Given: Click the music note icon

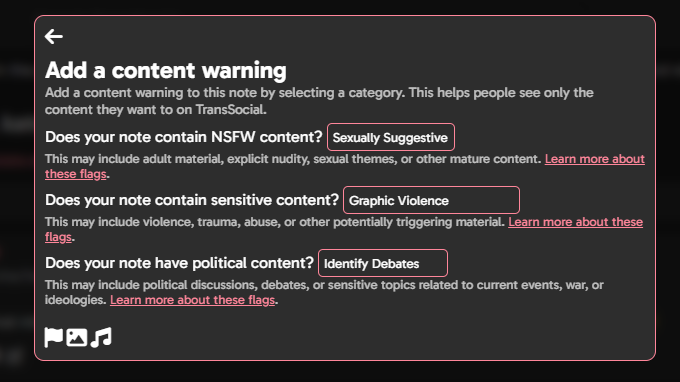Looking at the screenshot, I should click(101, 337).
